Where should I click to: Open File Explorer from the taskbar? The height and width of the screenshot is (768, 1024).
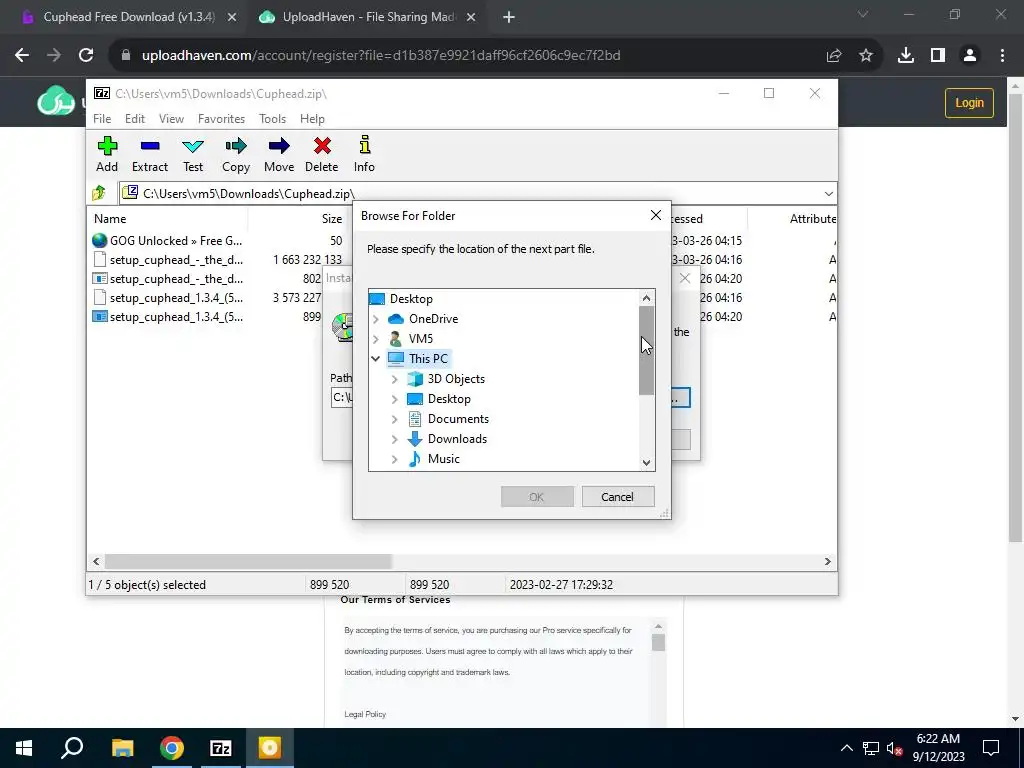[122, 748]
